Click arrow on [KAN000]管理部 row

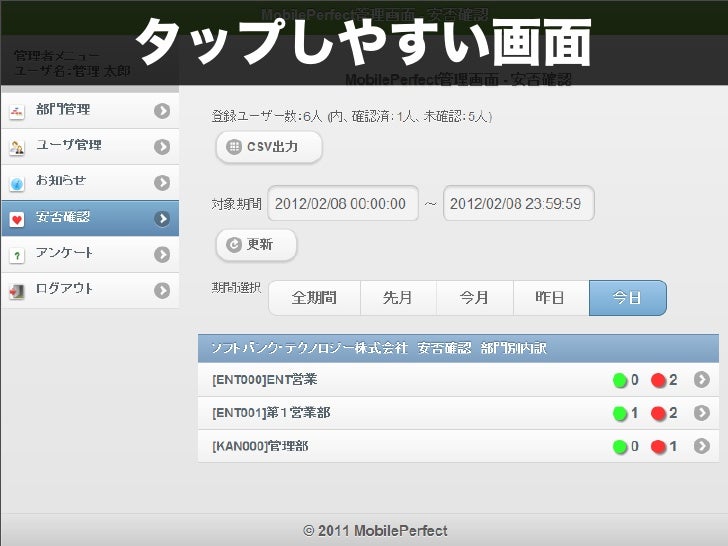[702, 446]
